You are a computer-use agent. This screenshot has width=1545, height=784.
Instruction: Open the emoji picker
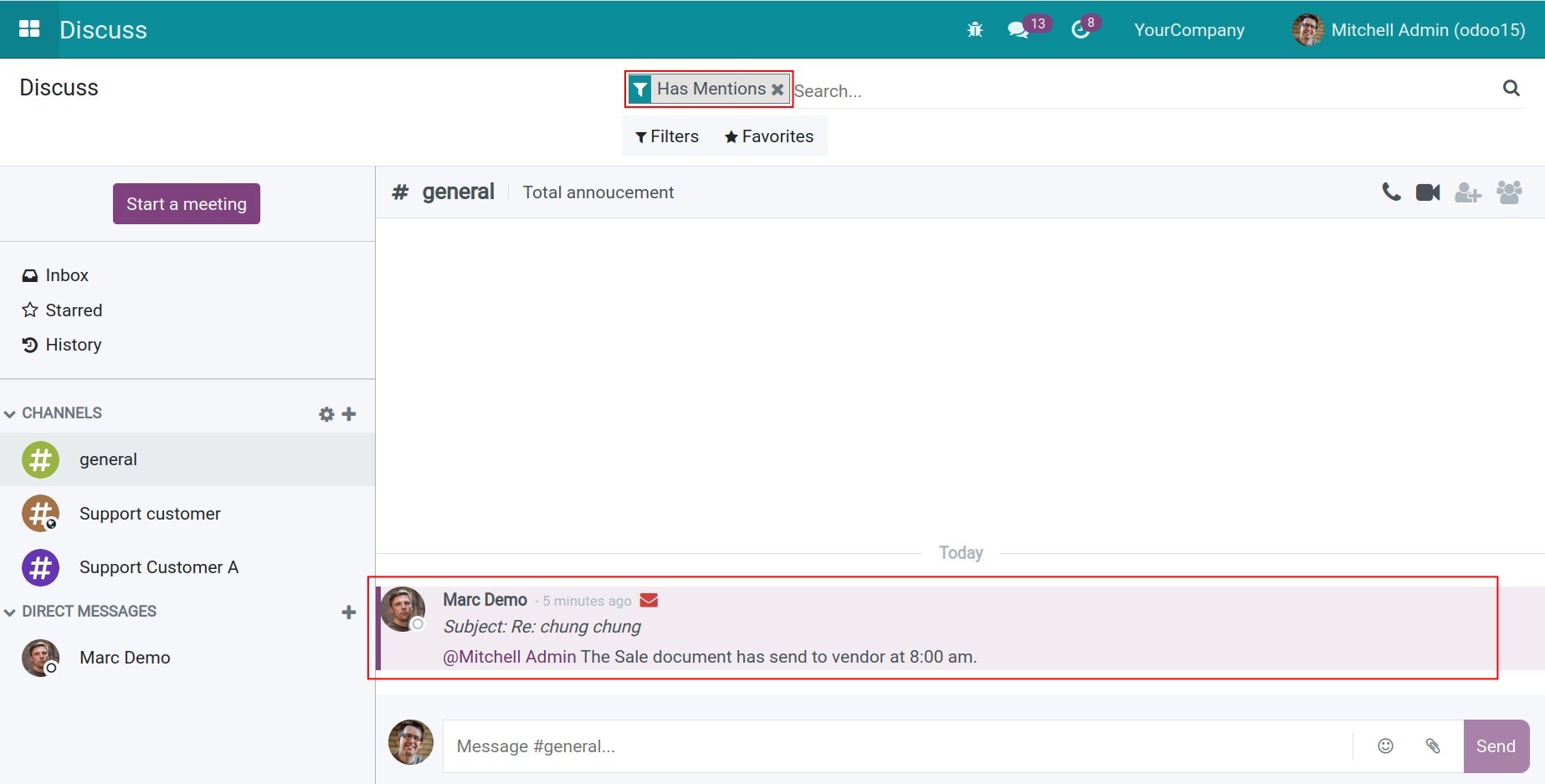click(x=1386, y=746)
